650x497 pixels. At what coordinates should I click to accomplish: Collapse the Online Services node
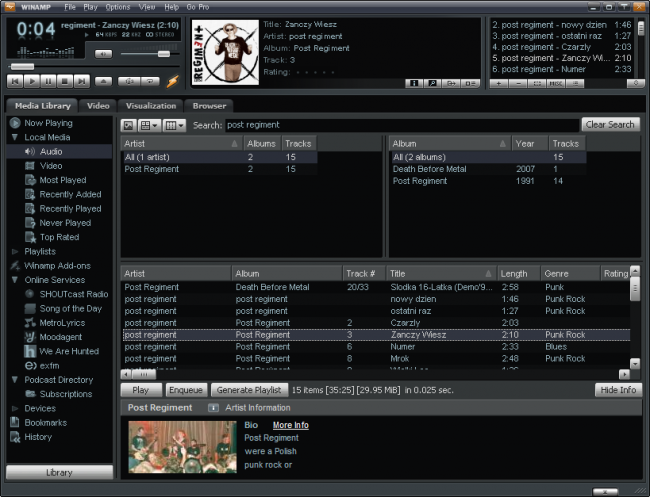coord(15,280)
